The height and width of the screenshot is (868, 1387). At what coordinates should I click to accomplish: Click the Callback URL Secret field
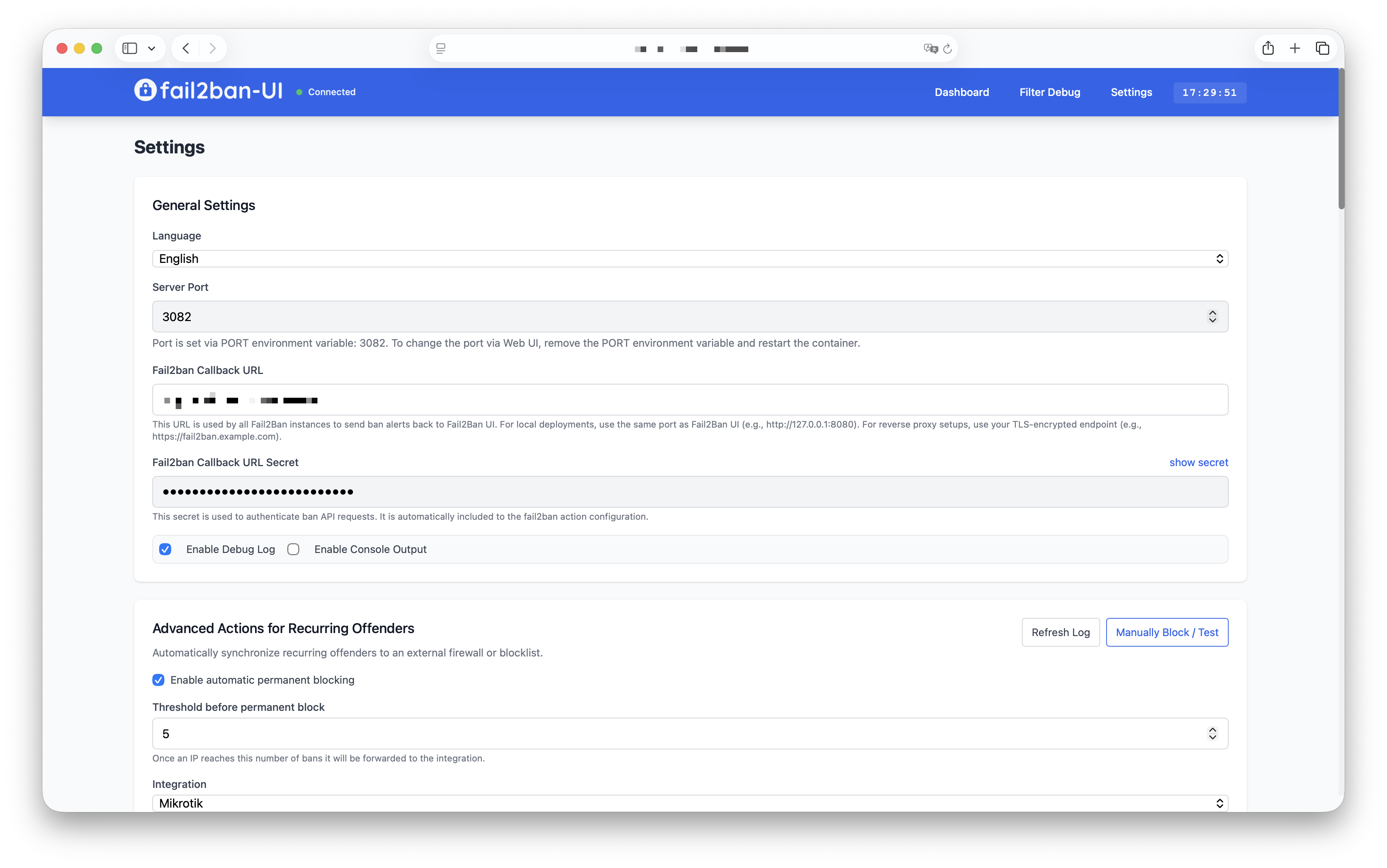690,491
